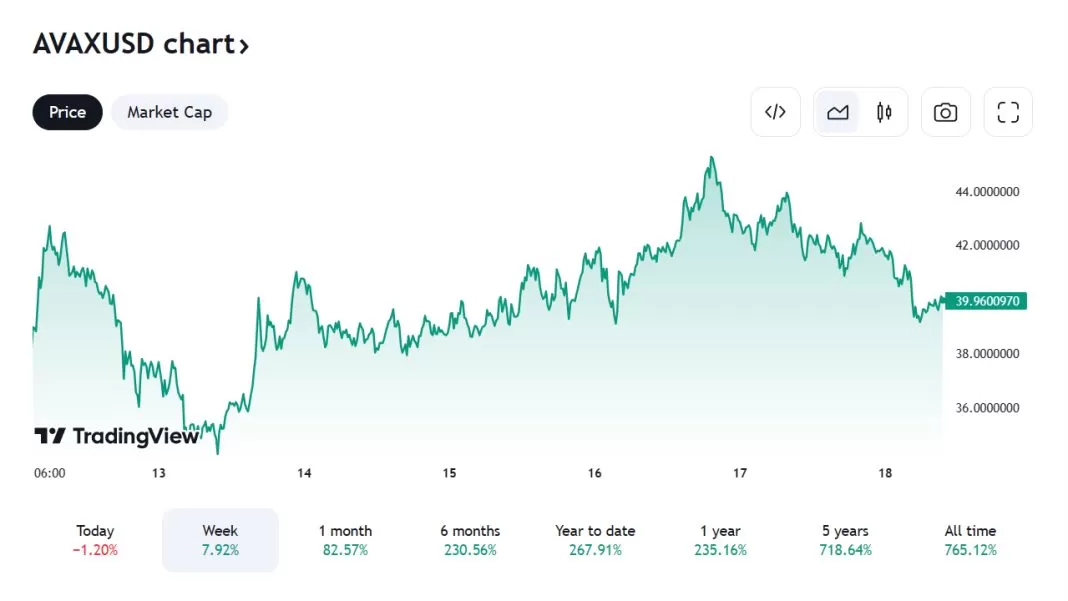Switch to area line chart view

click(x=838, y=112)
